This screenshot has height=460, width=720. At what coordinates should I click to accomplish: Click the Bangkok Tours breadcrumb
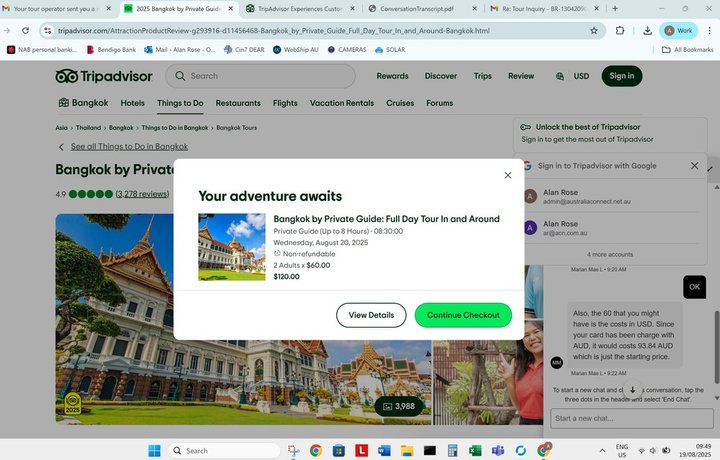pos(236,128)
